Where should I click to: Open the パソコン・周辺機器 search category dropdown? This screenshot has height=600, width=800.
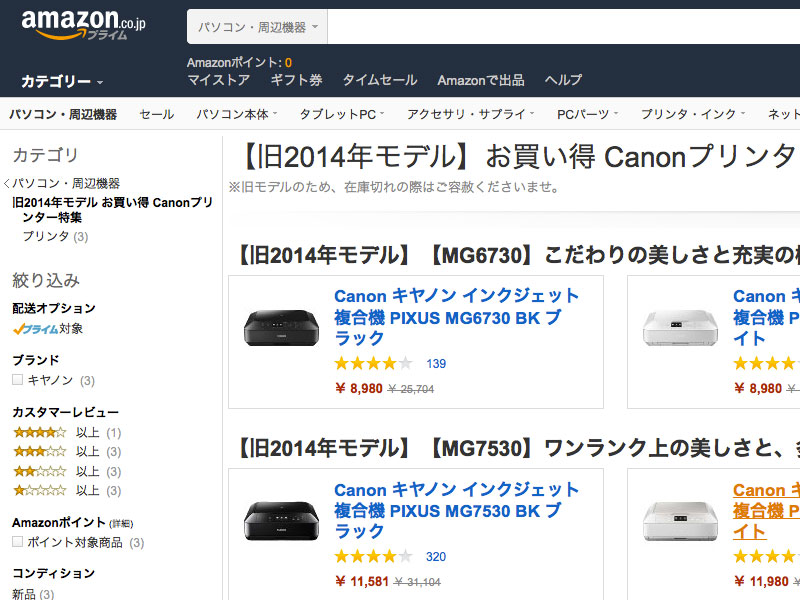258,27
